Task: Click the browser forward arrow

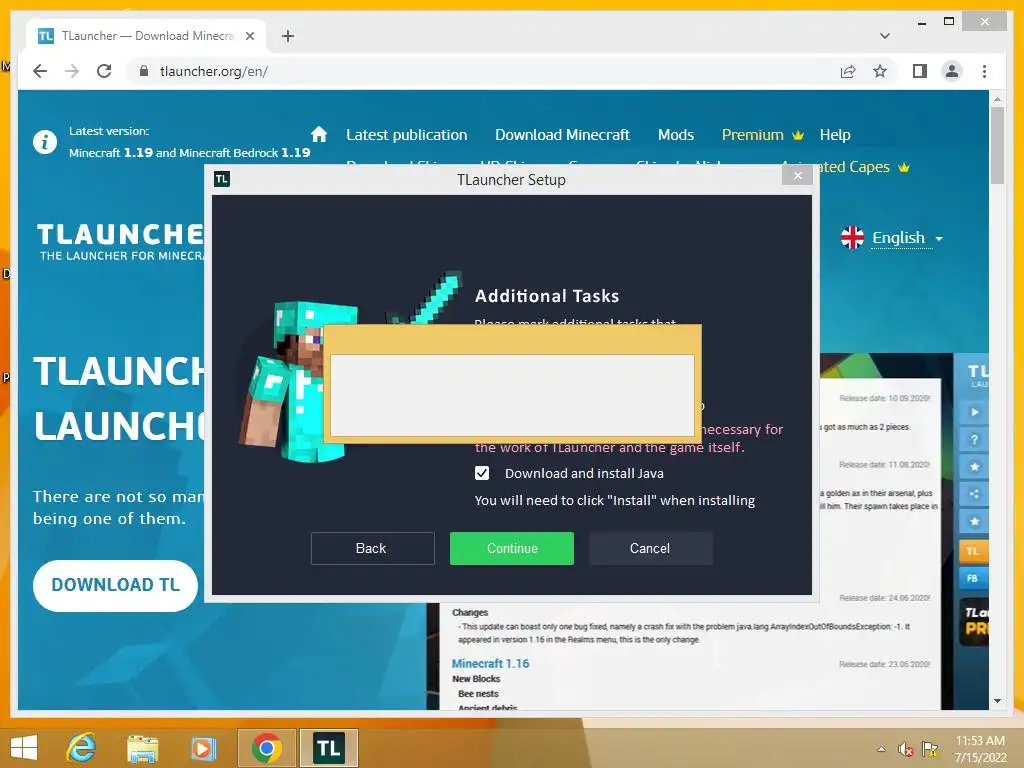Action: pyautogui.click(x=72, y=71)
